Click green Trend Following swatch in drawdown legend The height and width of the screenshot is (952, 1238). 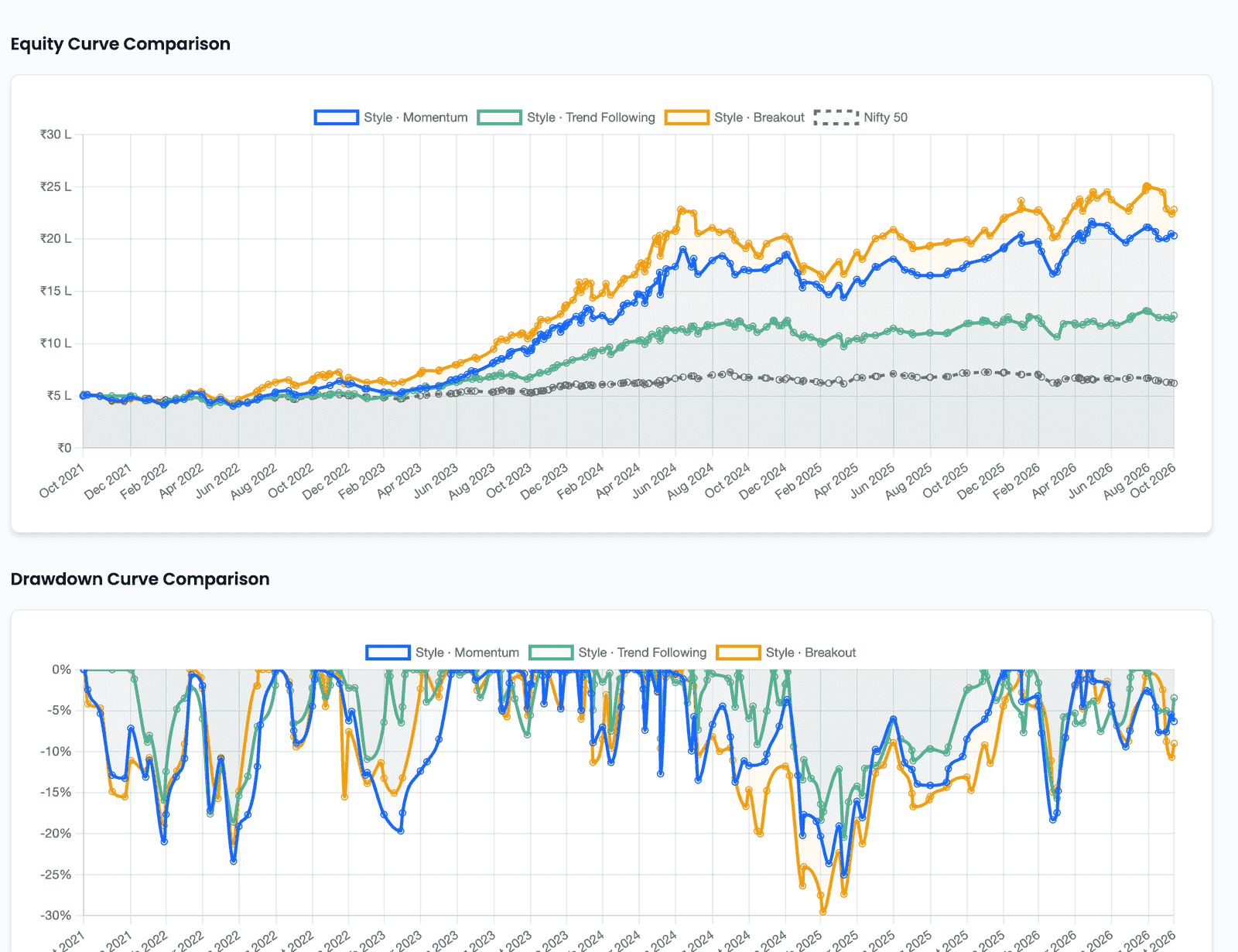pos(552,653)
